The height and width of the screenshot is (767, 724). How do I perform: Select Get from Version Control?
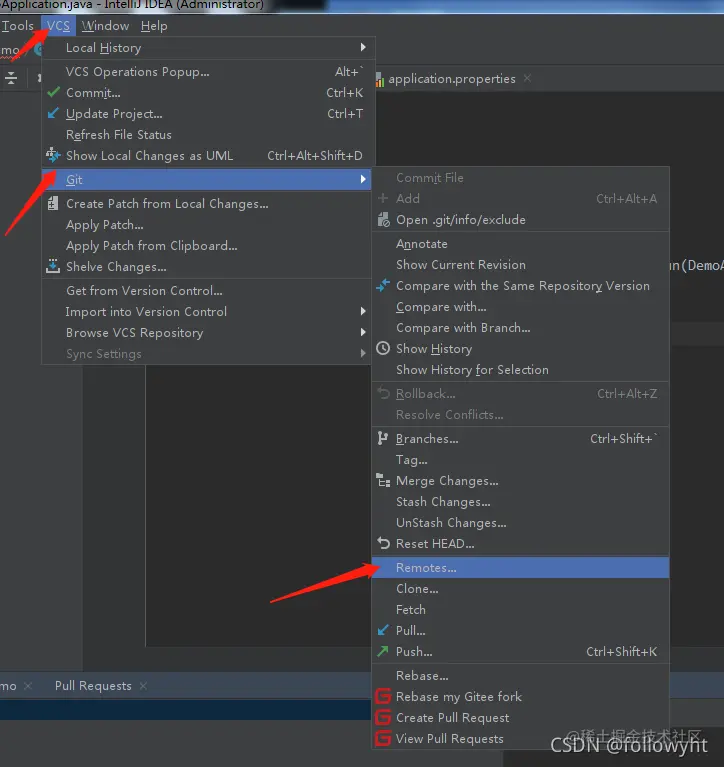pos(208,291)
